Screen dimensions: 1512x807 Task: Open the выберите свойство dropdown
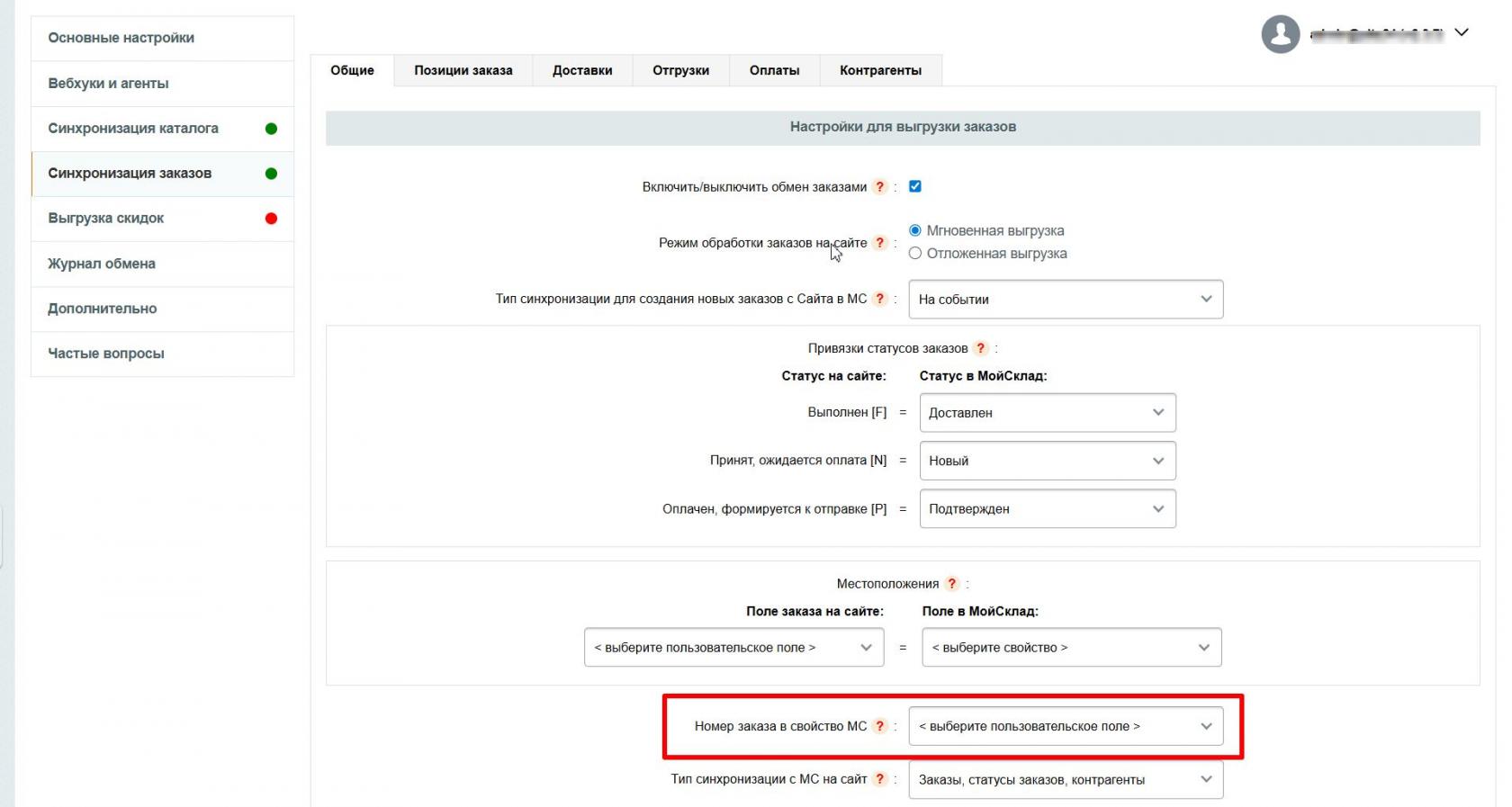1071,648
